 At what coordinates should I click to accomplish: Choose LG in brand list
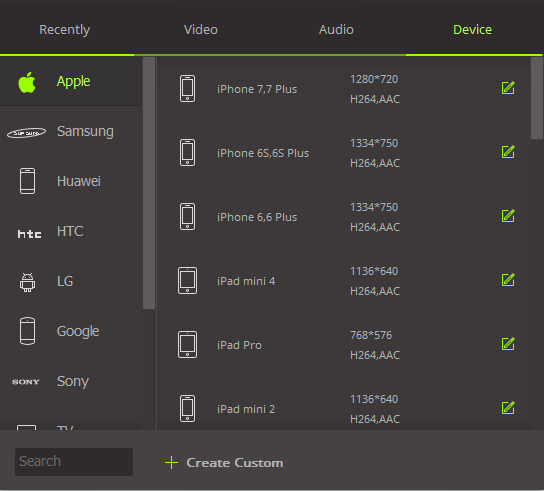coord(65,281)
